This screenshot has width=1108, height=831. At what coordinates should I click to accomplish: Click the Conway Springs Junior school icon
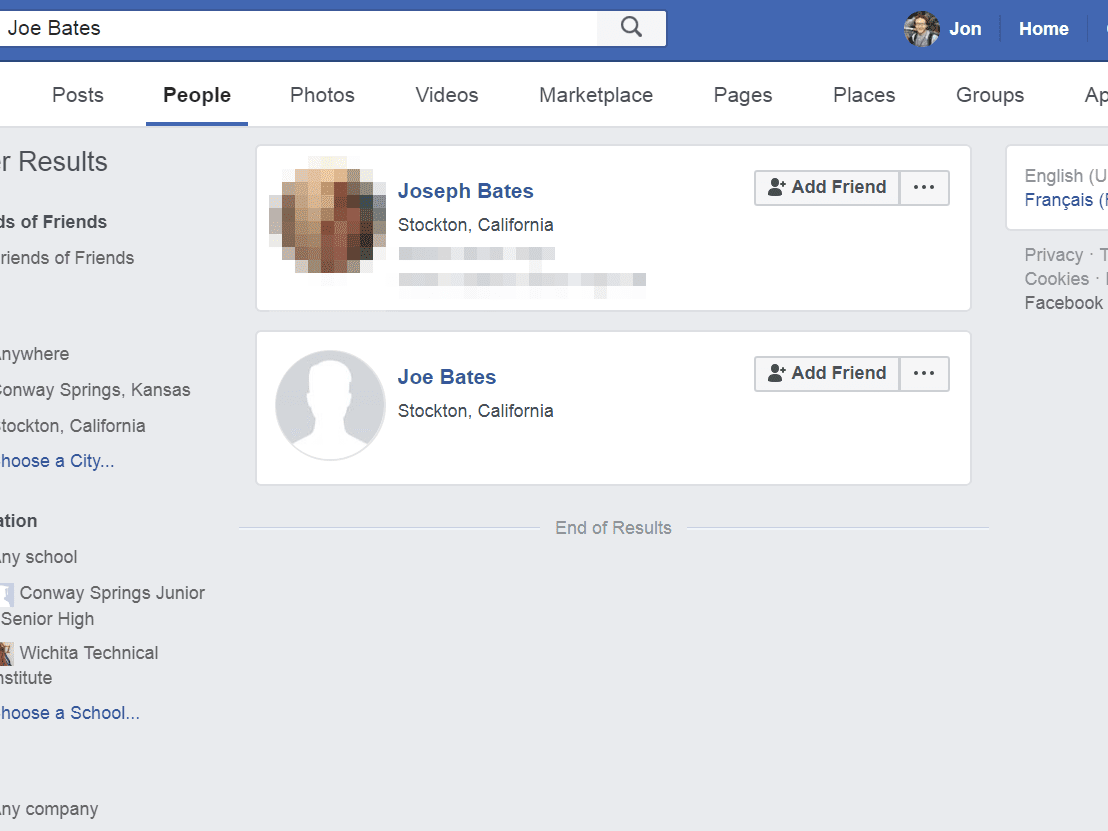tap(6, 594)
